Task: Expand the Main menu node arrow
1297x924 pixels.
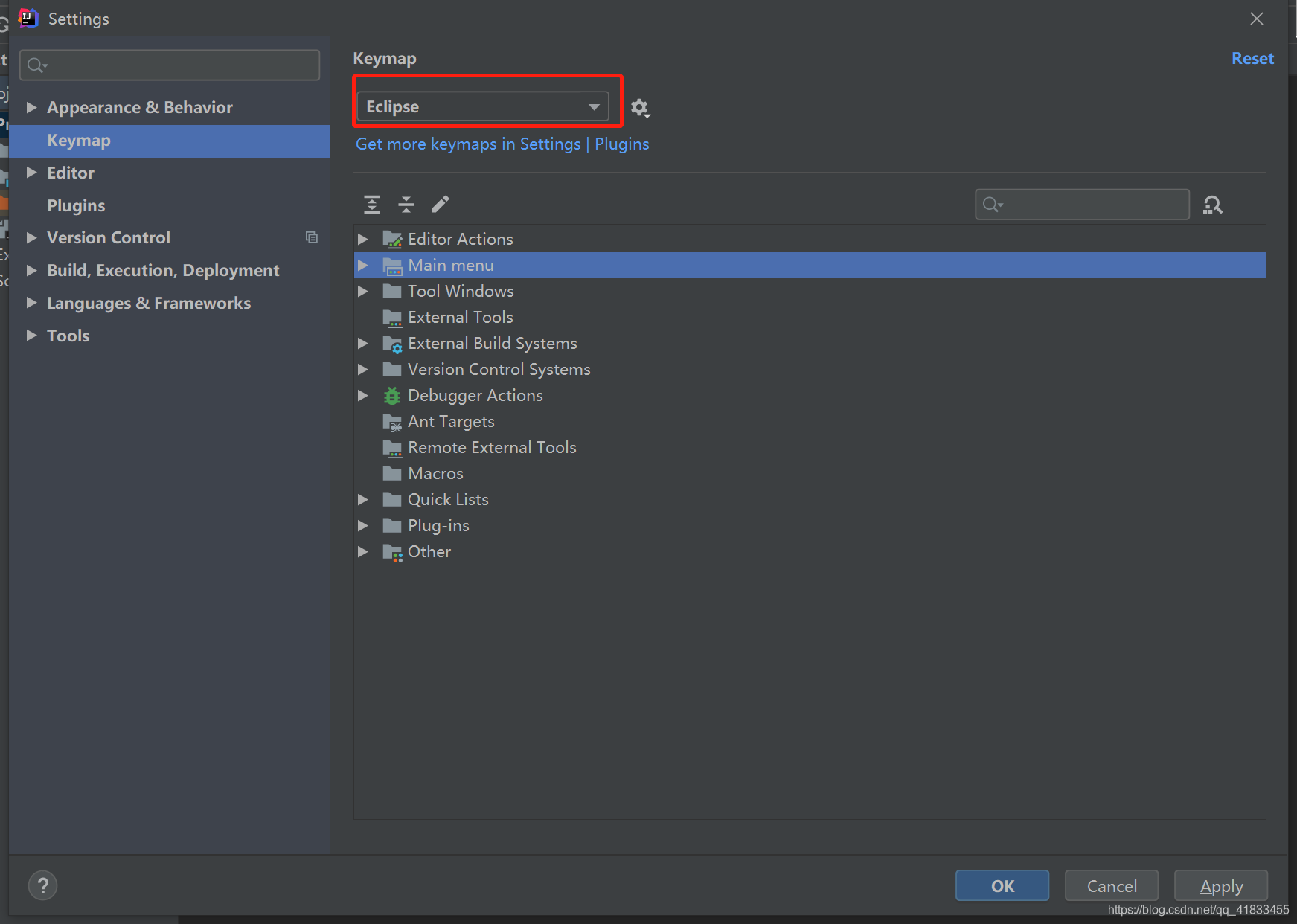Action: 363,265
